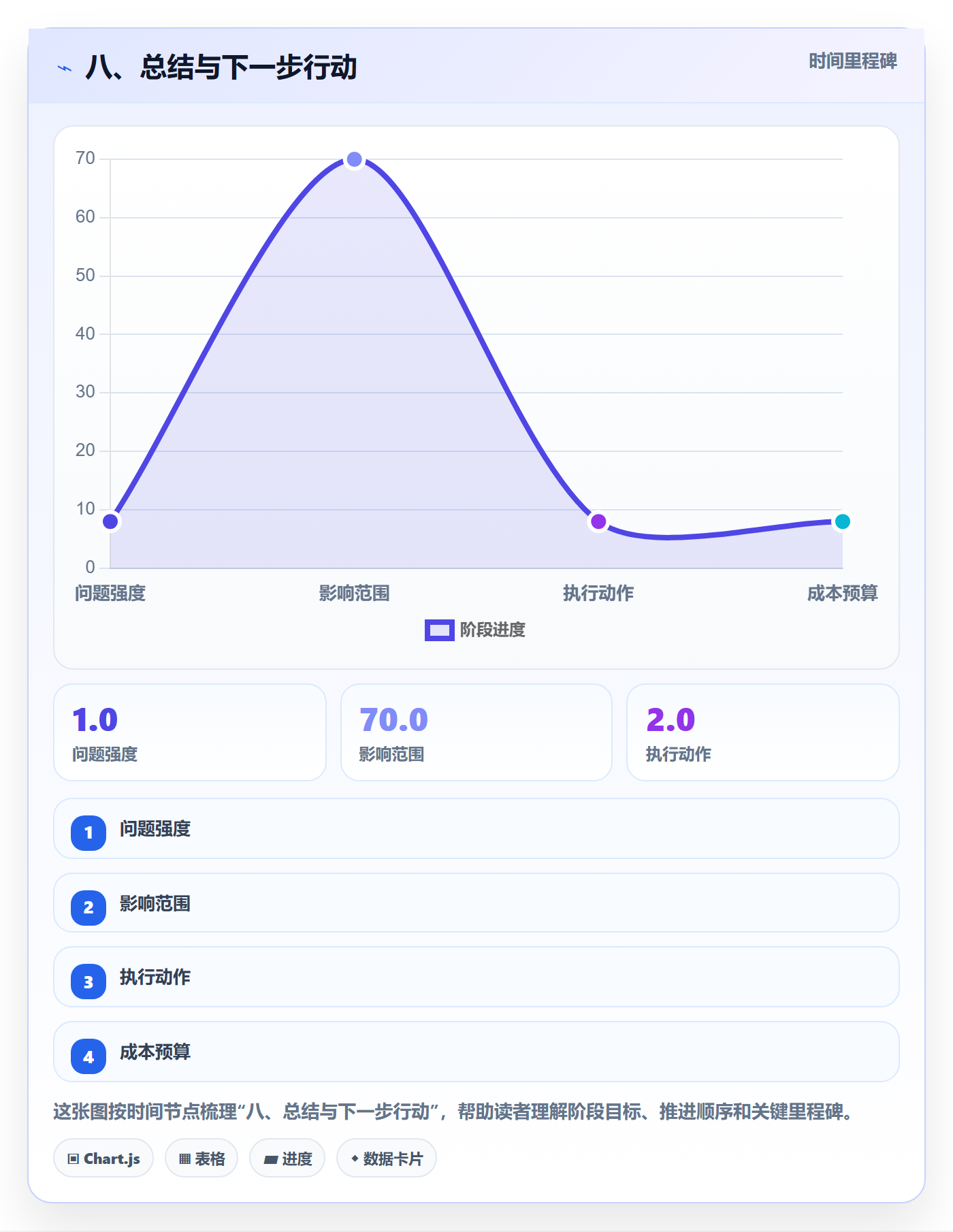Click the 问题强度 text in numbered row 1

[x=155, y=829]
